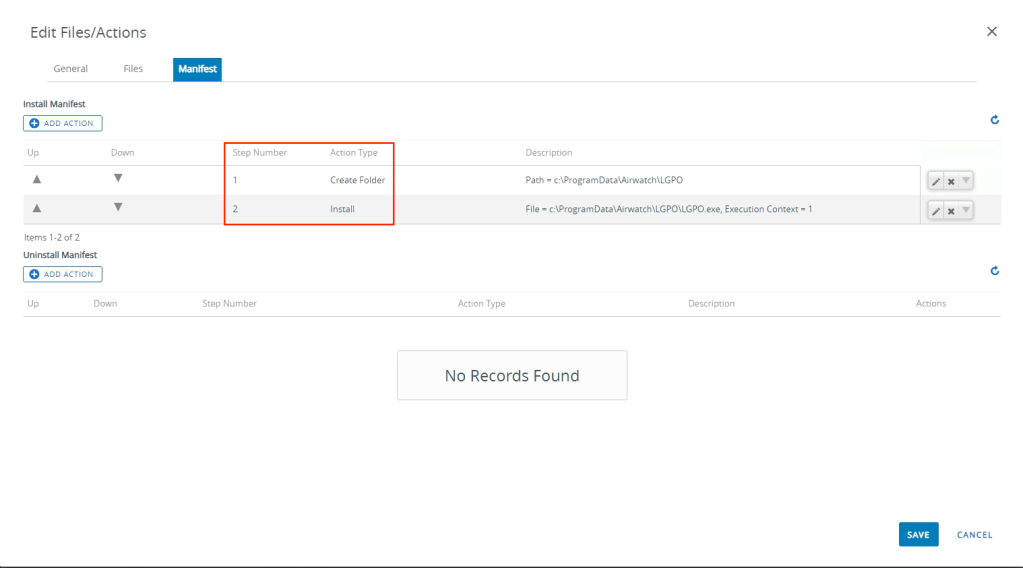Image resolution: width=1023 pixels, height=568 pixels.
Task: Move the Create Folder step up
Action: [x=37, y=179]
